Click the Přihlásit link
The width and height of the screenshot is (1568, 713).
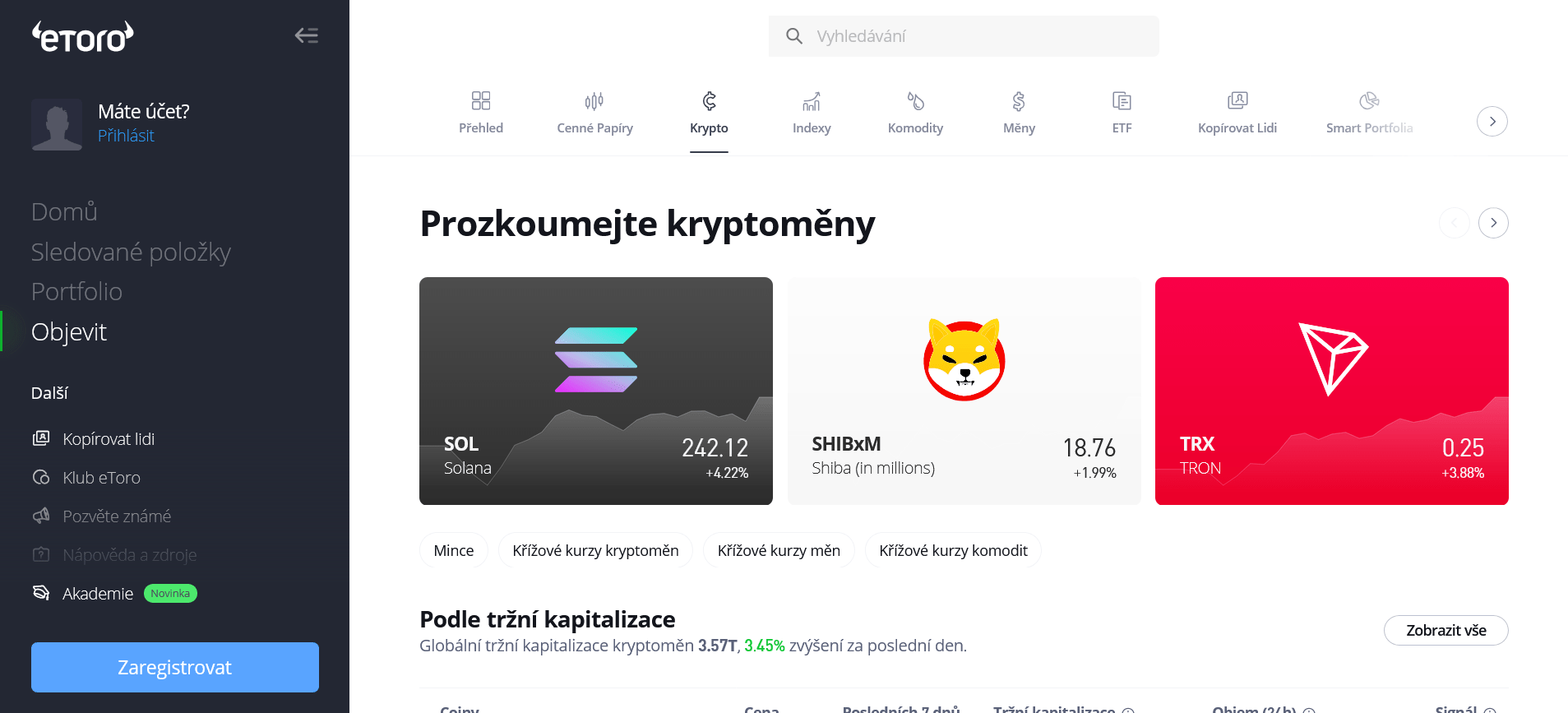point(126,136)
